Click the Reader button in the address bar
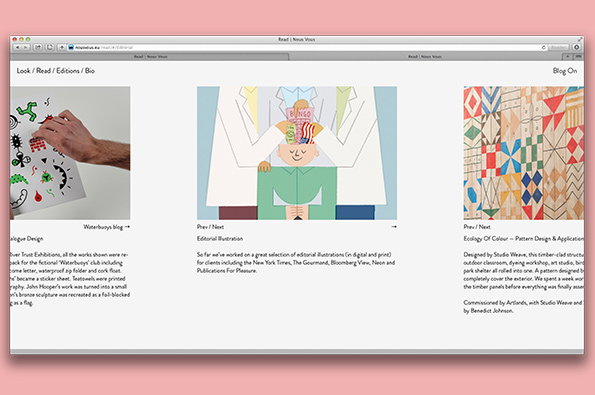This screenshot has width=595, height=395. [x=559, y=47]
